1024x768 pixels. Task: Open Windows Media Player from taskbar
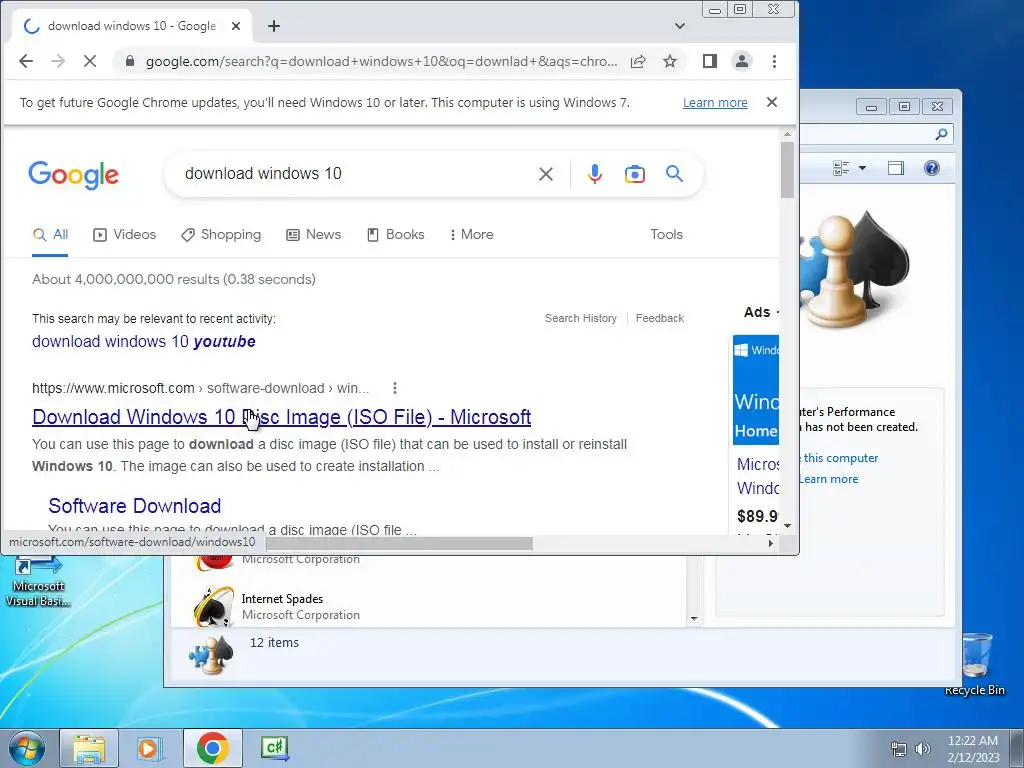pos(150,748)
